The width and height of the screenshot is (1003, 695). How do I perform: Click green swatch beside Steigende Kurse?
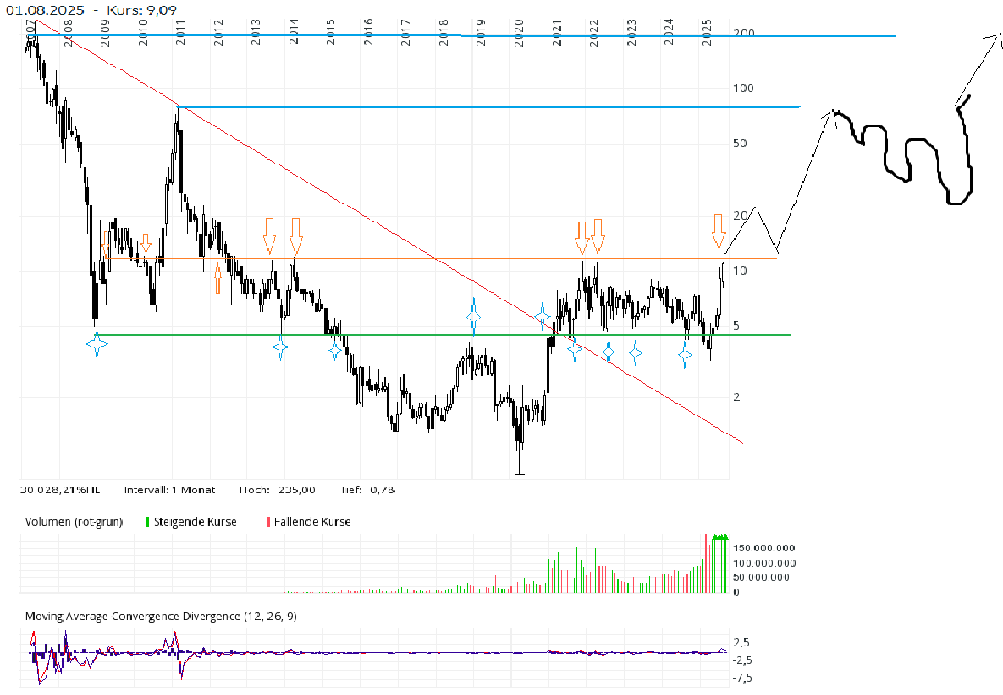[147, 522]
